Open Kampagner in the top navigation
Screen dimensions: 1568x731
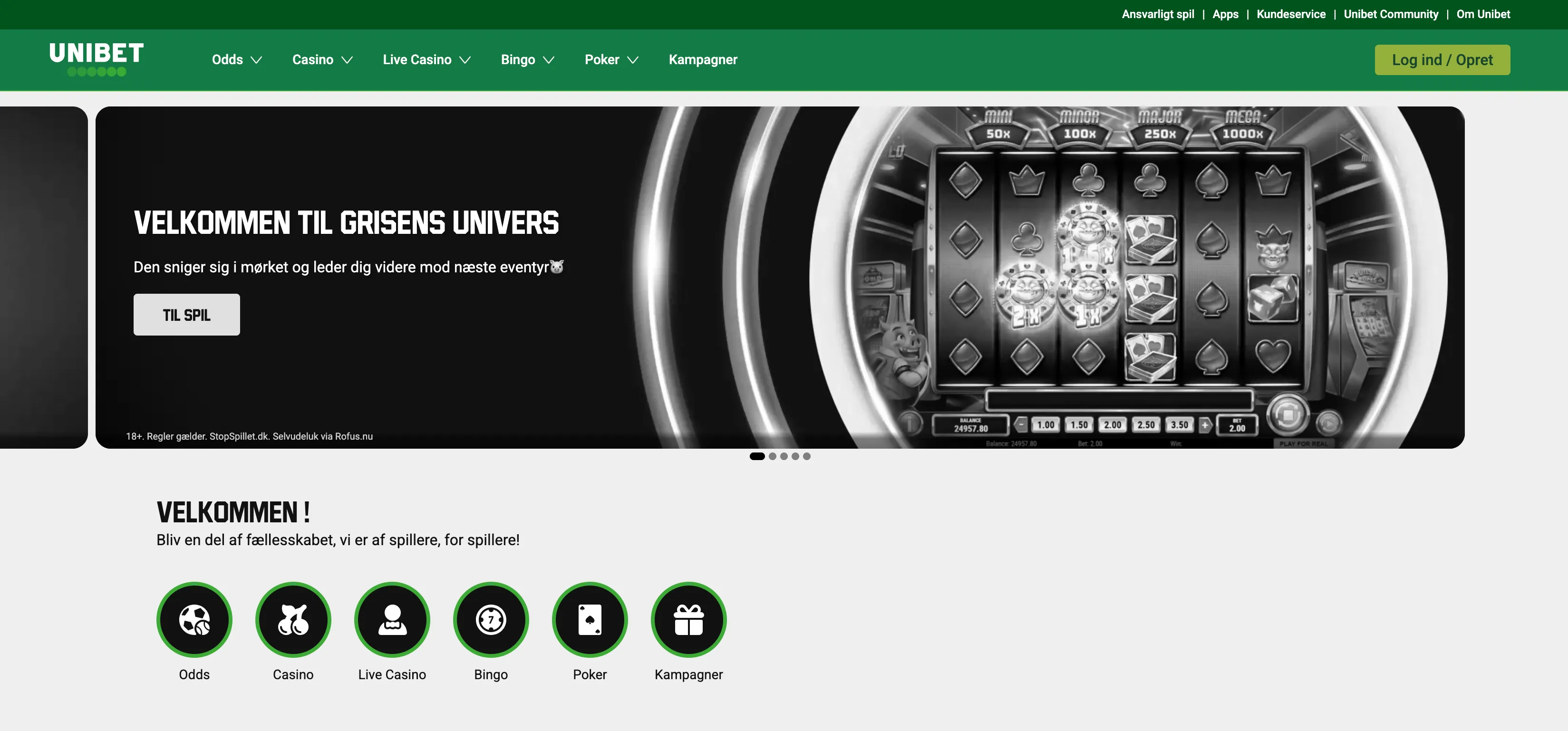click(x=702, y=59)
